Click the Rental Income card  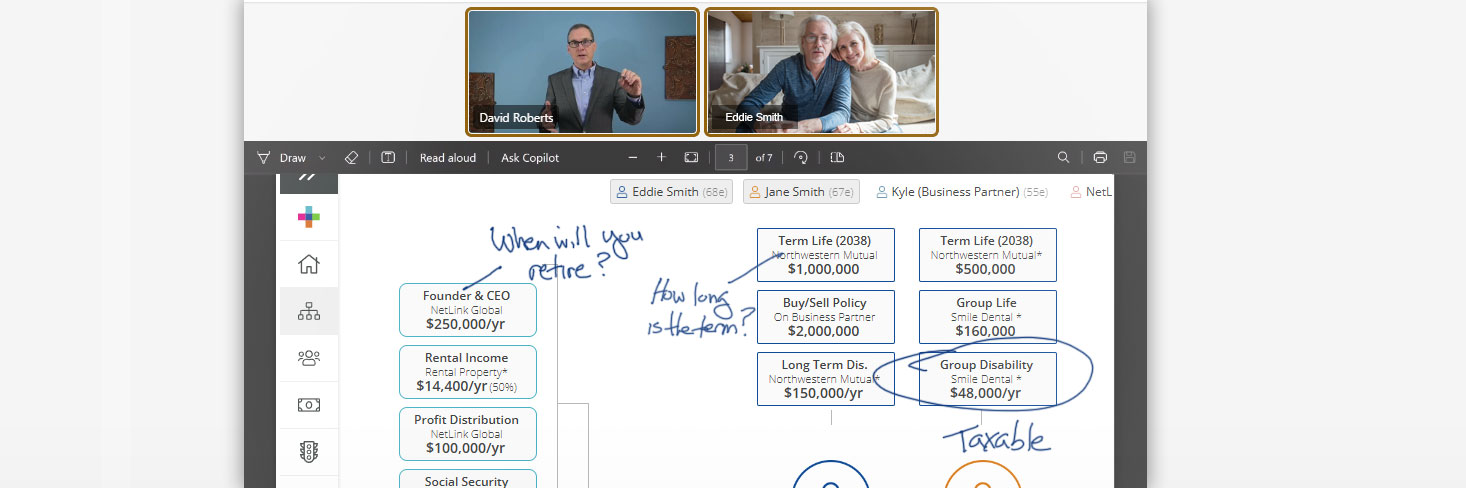[x=468, y=372]
